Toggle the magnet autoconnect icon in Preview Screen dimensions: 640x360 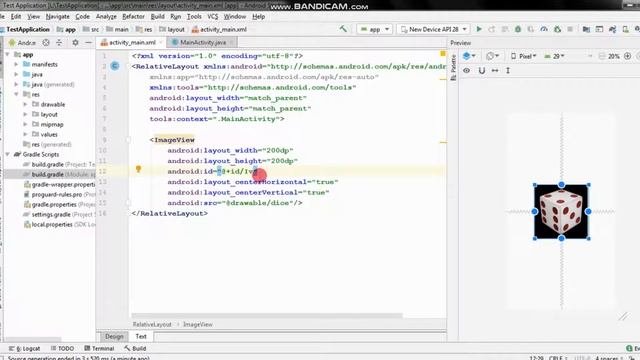(x=482, y=70)
